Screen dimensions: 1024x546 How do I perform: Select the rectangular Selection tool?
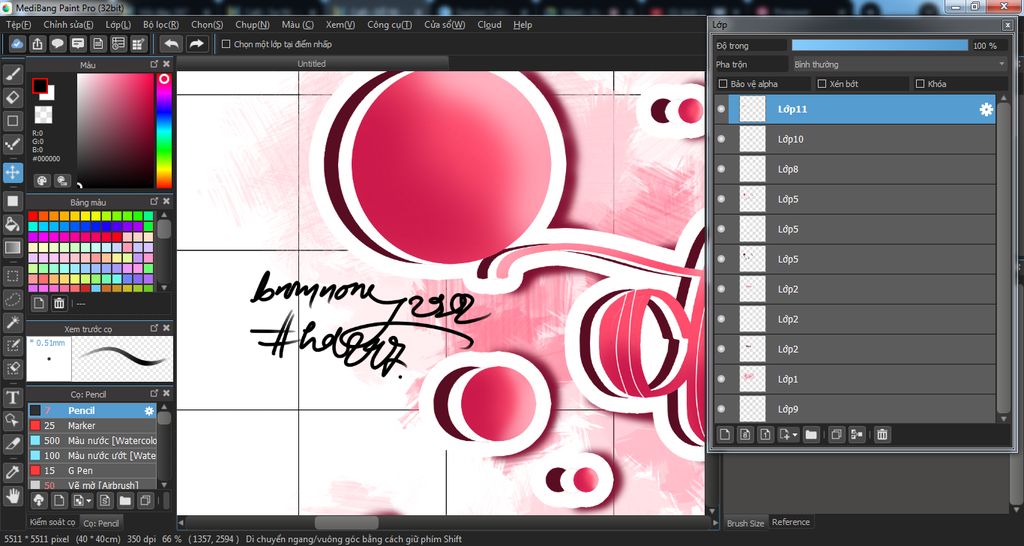(12, 276)
